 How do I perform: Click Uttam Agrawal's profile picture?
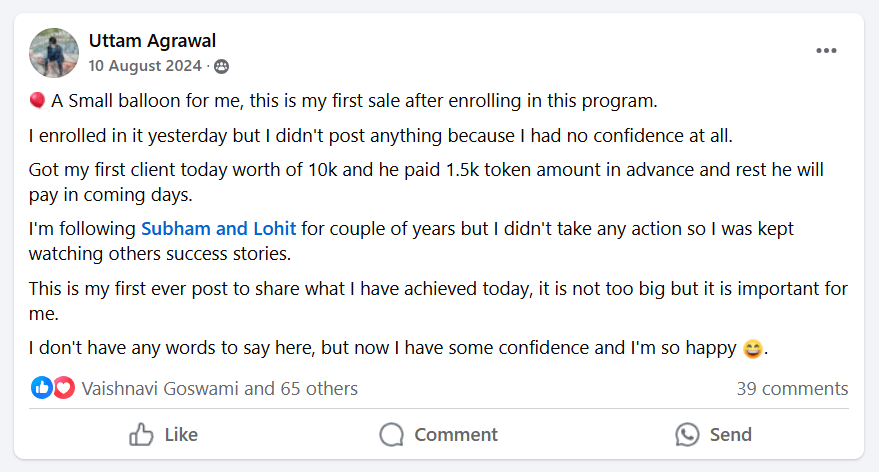[x=54, y=53]
